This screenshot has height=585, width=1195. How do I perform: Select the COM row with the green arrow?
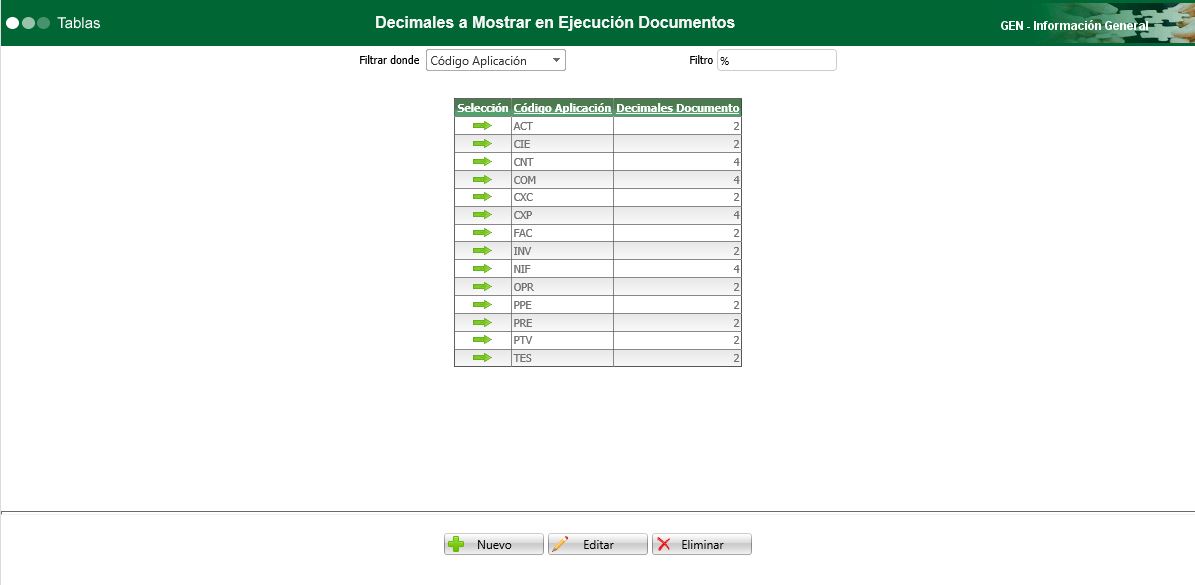[482, 179]
